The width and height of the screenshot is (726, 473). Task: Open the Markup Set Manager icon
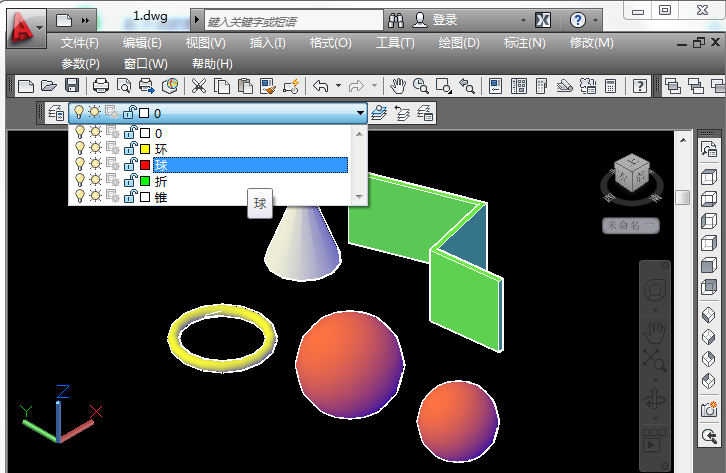588,86
